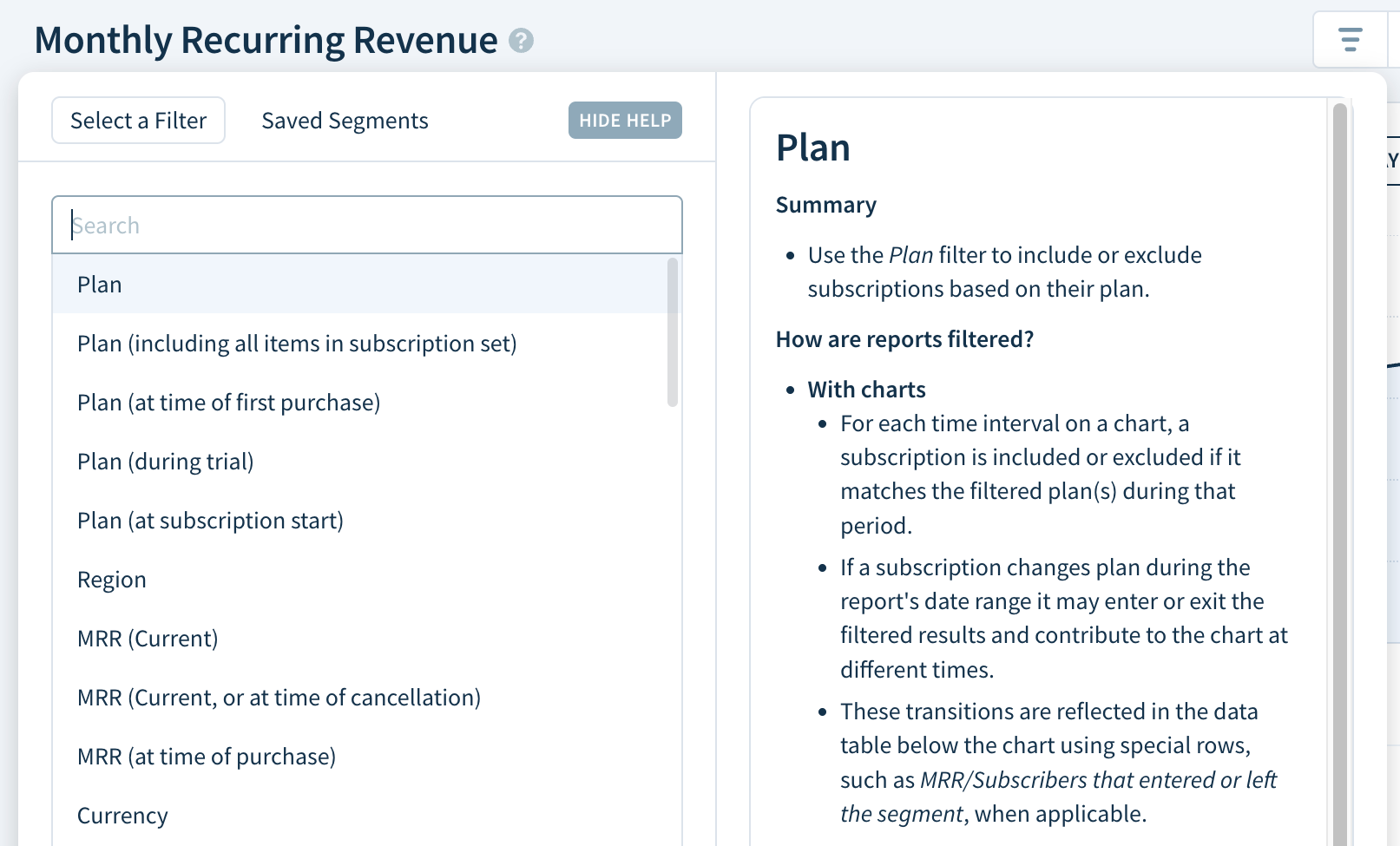Open the Select a Filter panel
This screenshot has width=1400, height=846.
tap(138, 120)
